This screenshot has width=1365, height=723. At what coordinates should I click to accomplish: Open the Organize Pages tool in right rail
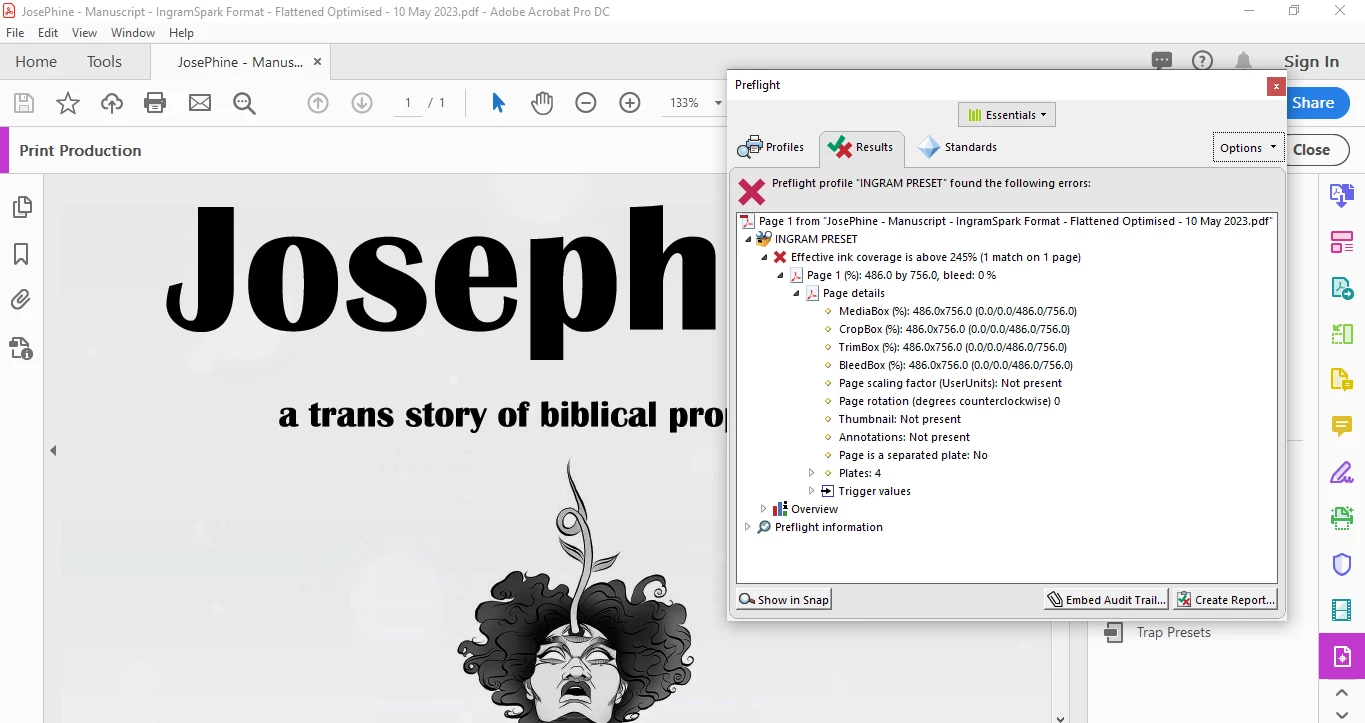[1341, 241]
